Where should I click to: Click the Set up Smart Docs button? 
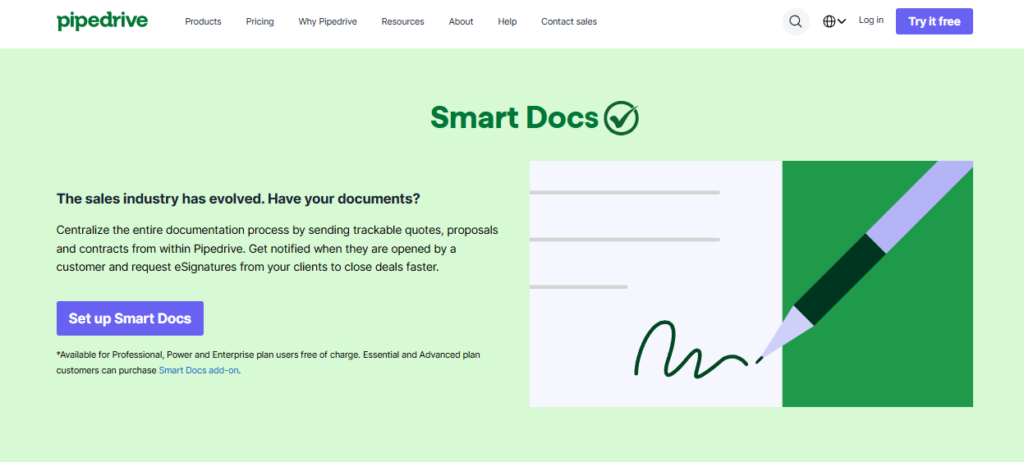[x=130, y=318]
